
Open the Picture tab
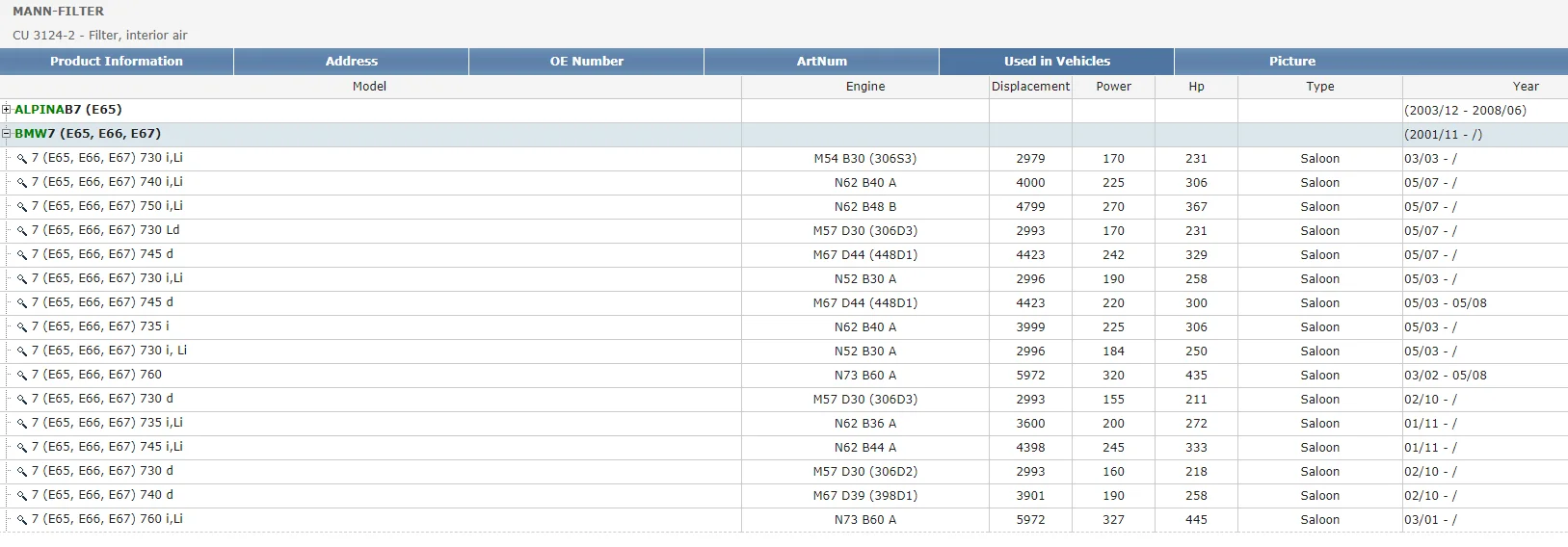[x=1292, y=62]
